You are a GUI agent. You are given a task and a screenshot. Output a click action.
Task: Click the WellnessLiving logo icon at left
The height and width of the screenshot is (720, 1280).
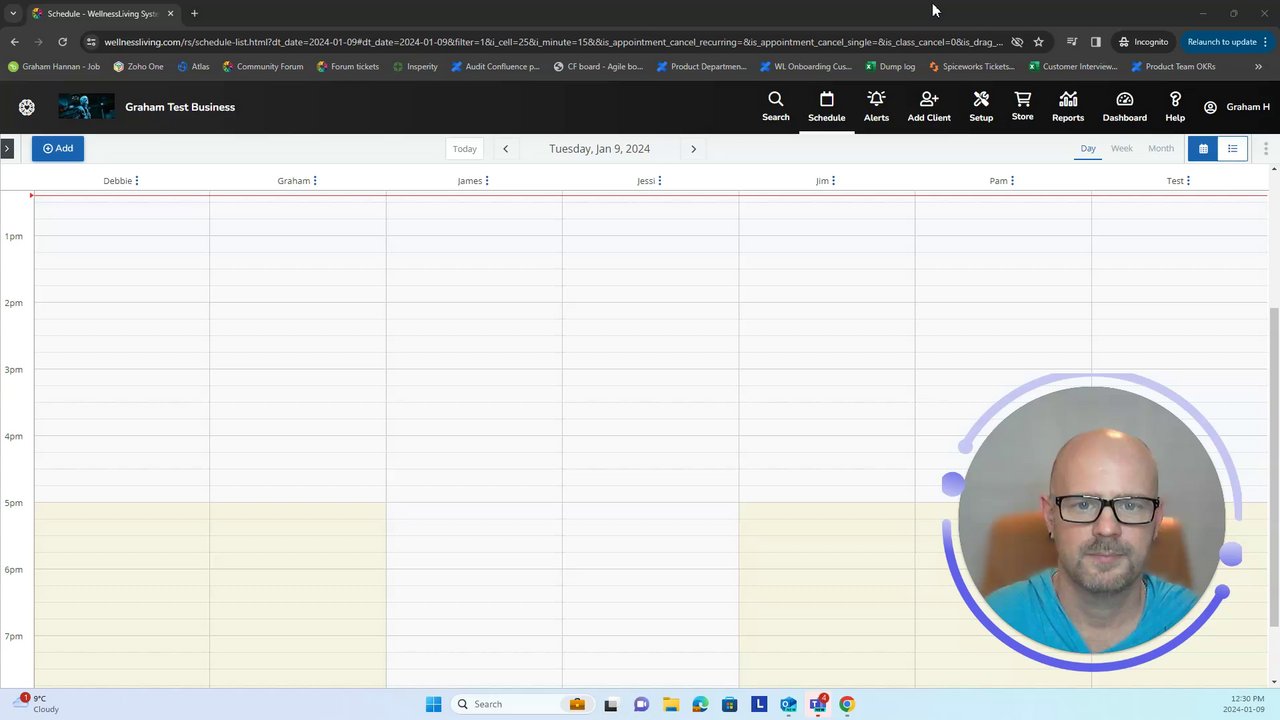coord(27,107)
